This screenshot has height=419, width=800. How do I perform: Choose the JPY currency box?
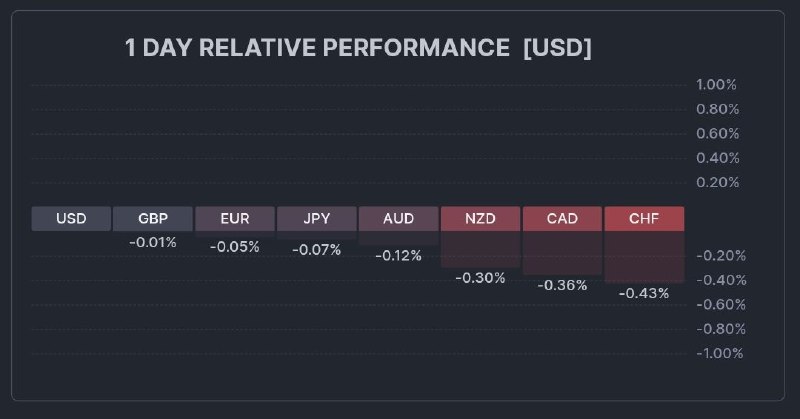(x=317, y=218)
